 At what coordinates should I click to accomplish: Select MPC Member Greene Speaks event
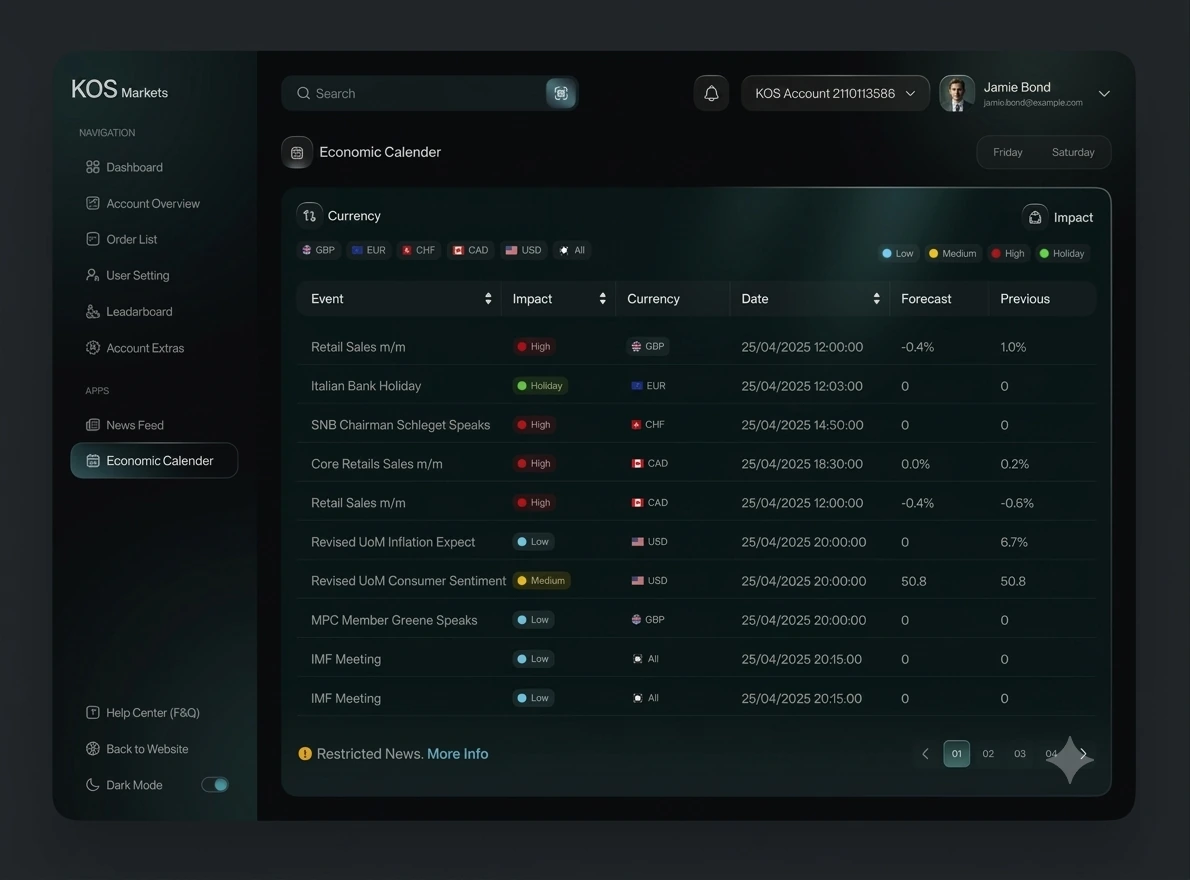coord(696,620)
